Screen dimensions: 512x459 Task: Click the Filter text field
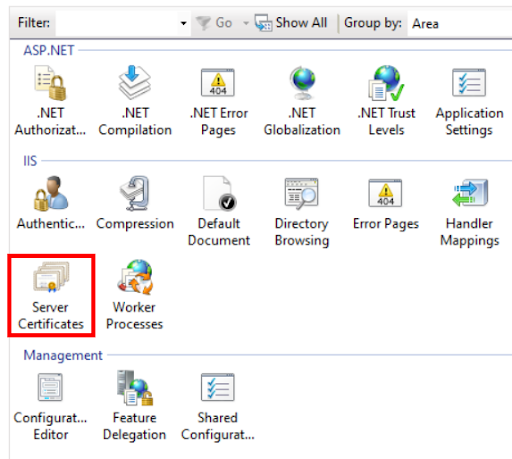[117, 23]
